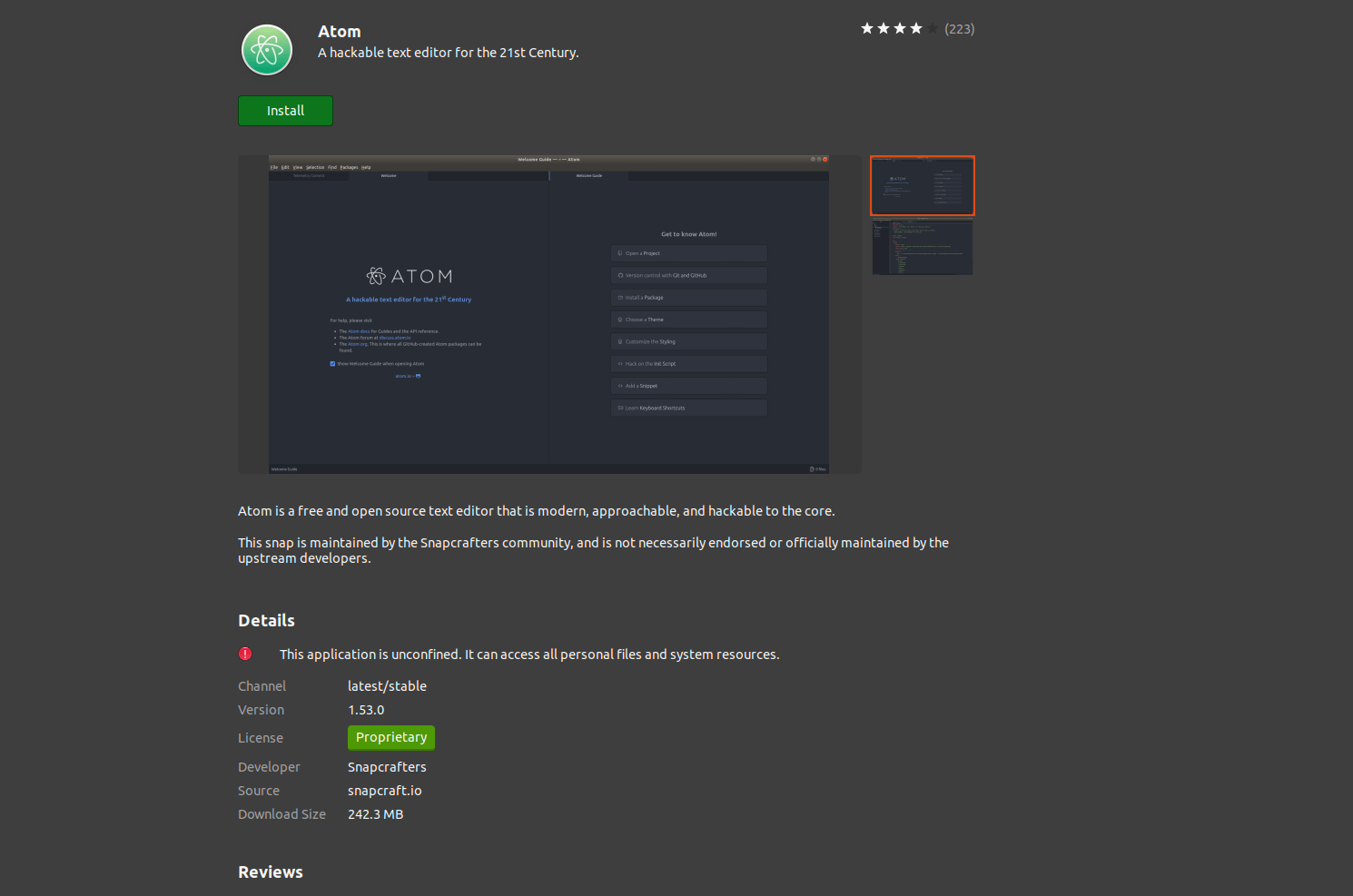
Task: Click the source value "snapcraft.io"
Action: point(385,791)
